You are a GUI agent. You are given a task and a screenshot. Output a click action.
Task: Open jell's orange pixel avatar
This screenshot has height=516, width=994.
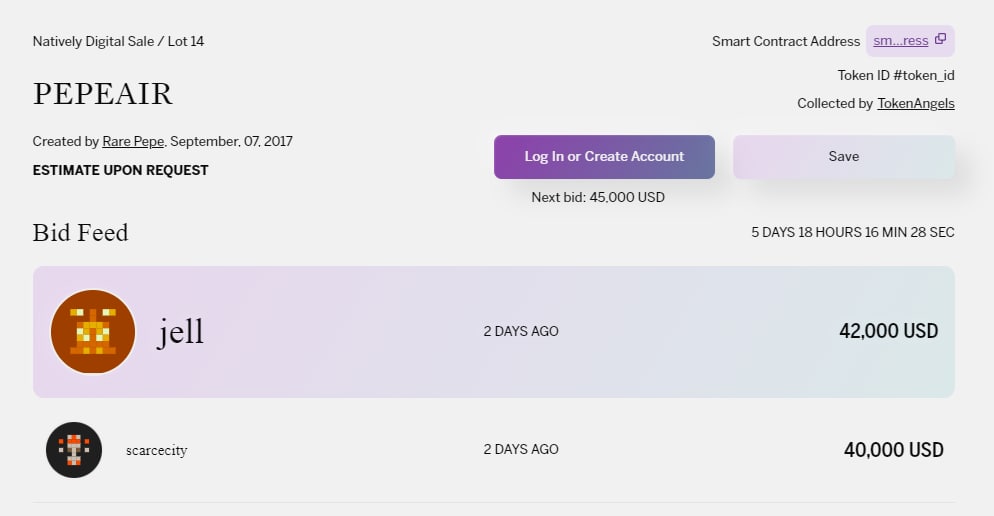[x=93, y=332]
